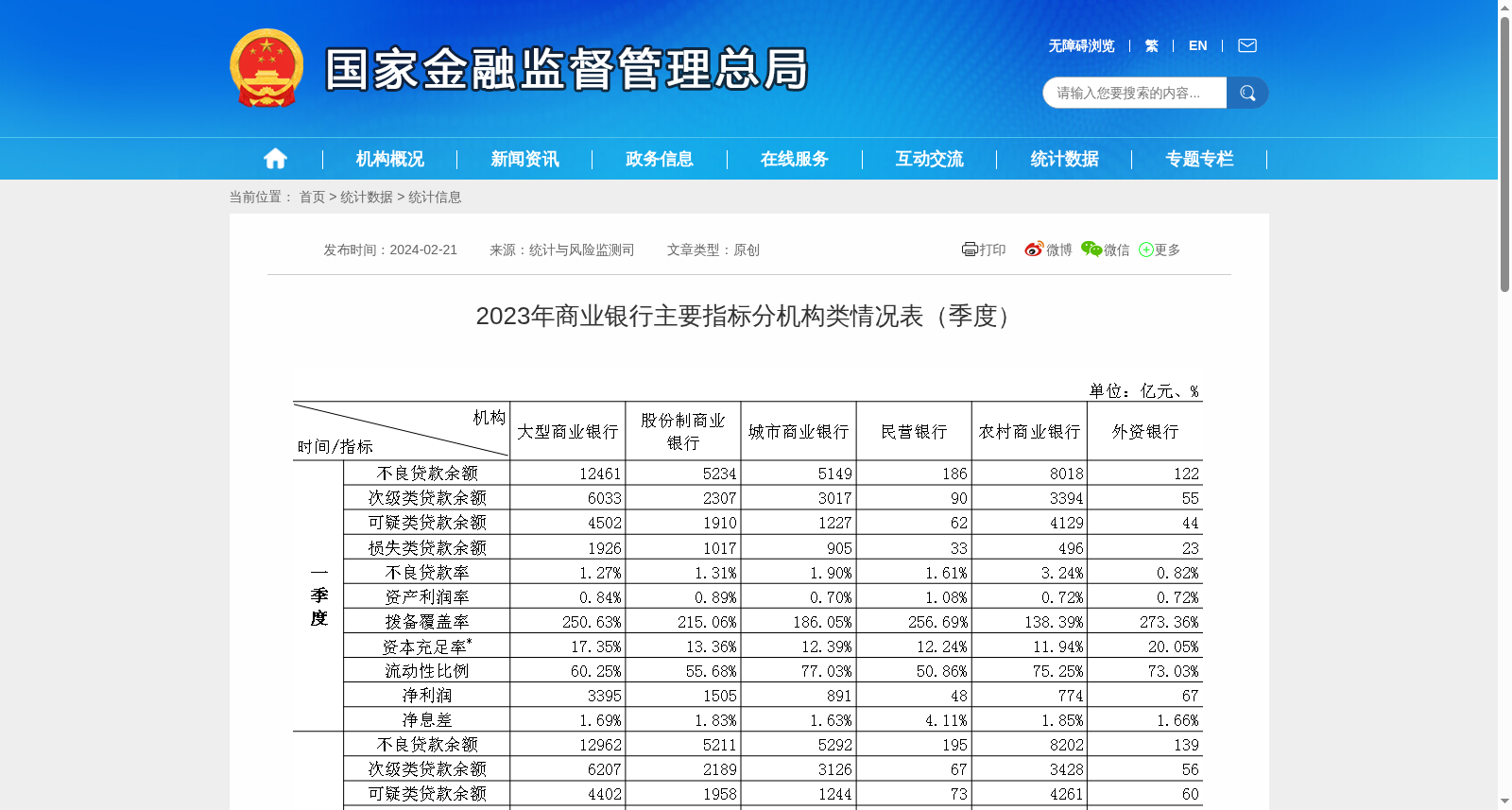Screen dimensions: 1512x810
Task: Click the 净息差 row label
Action: [x=427, y=720]
